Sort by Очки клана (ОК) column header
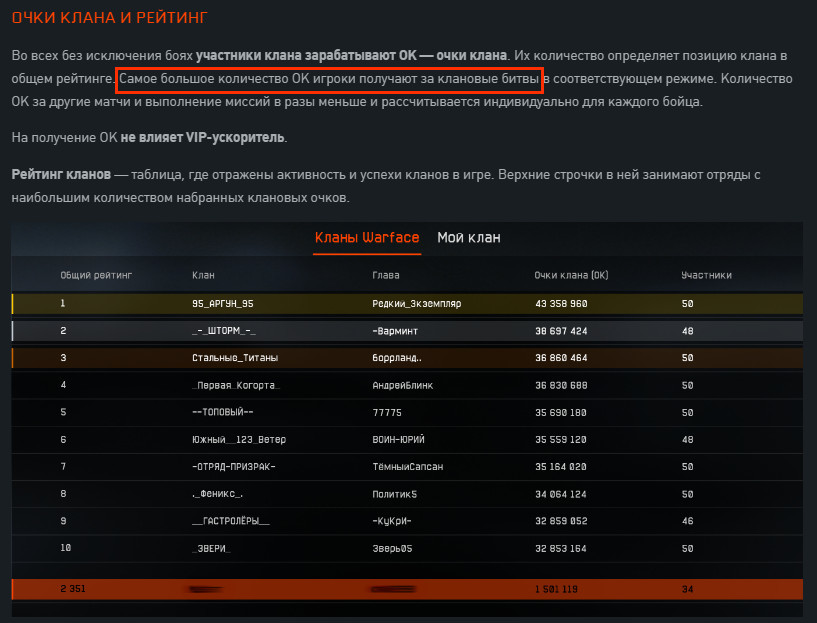The width and height of the screenshot is (817, 623). click(x=572, y=273)
